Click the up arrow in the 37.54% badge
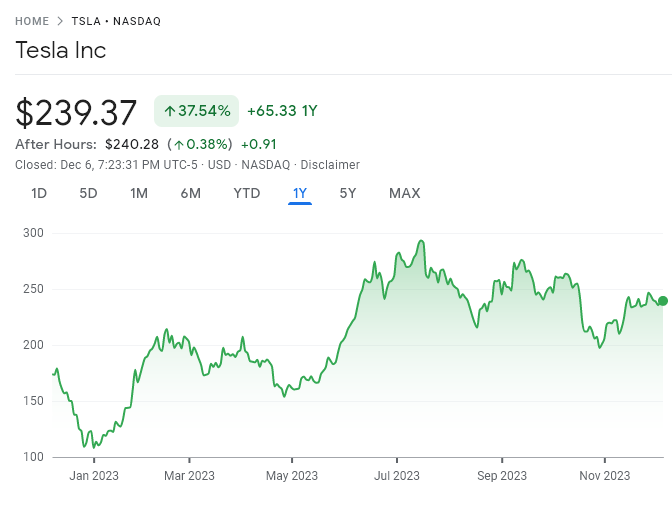This screenshot has width=672, height=515. (169, 111)
